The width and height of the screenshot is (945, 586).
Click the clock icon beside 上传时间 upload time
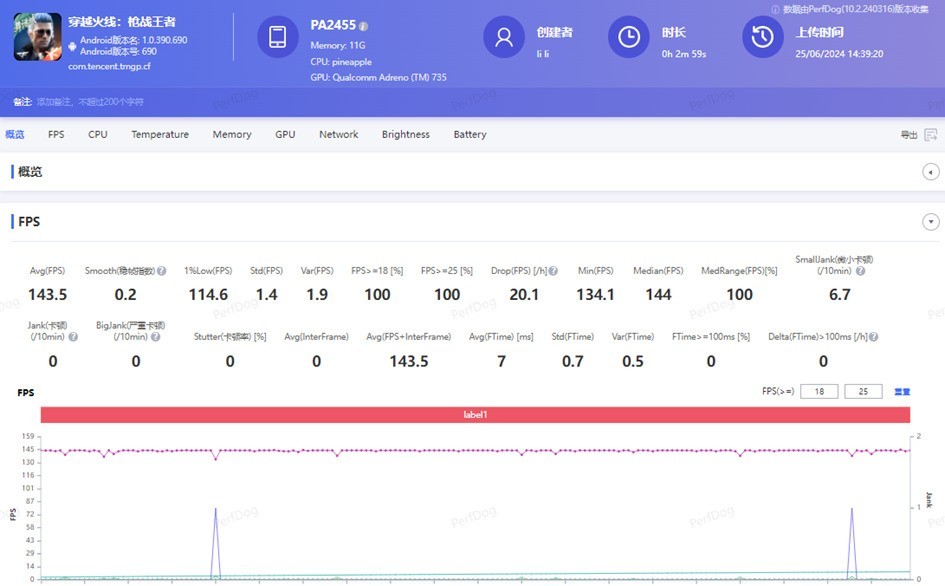coord(762,38)
